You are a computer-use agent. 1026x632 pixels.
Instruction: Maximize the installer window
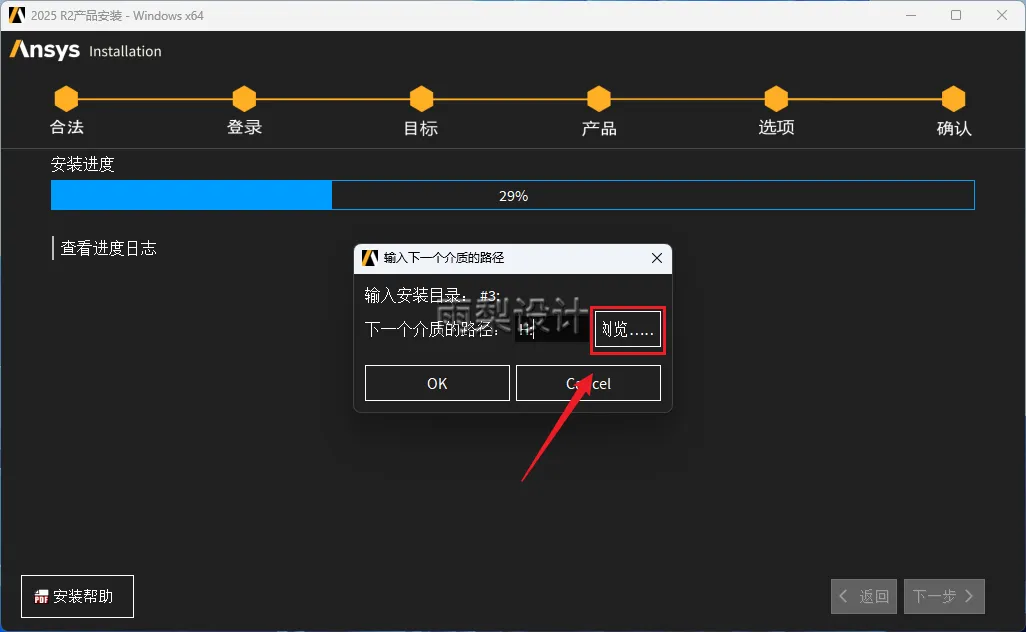pyautogui.click(x=956, y=15)
